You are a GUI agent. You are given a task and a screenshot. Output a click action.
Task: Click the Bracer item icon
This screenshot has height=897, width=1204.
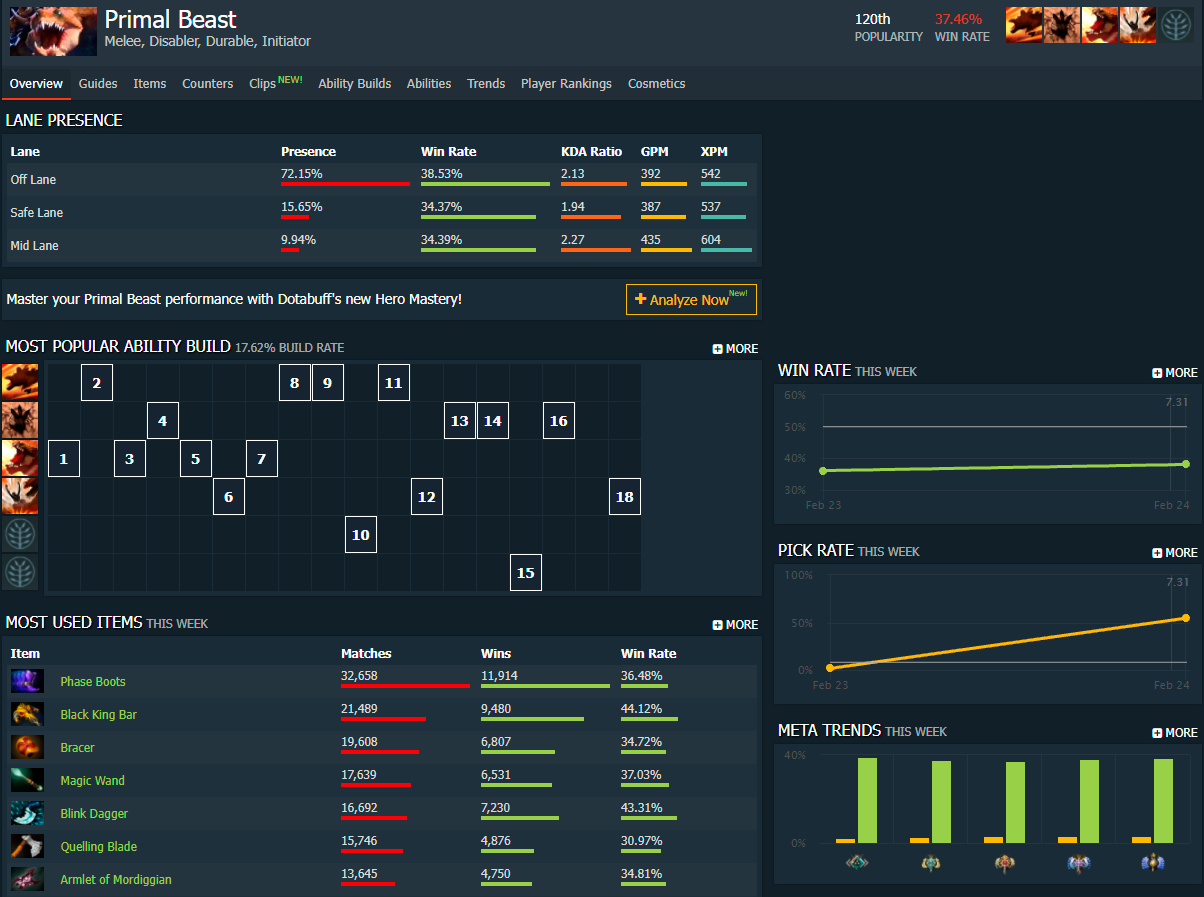[27, 748]
